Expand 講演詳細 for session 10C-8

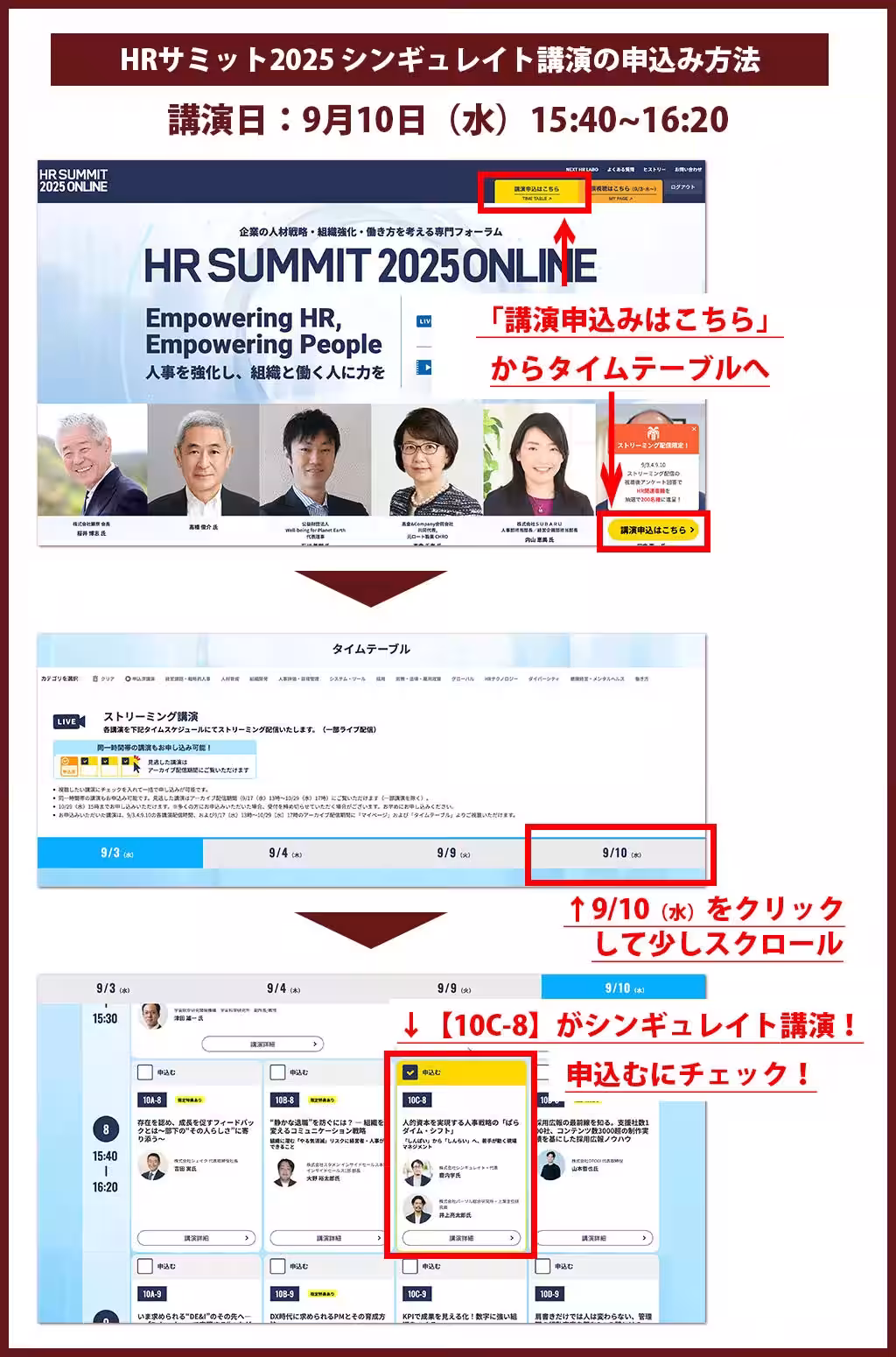click(461, 1238)
